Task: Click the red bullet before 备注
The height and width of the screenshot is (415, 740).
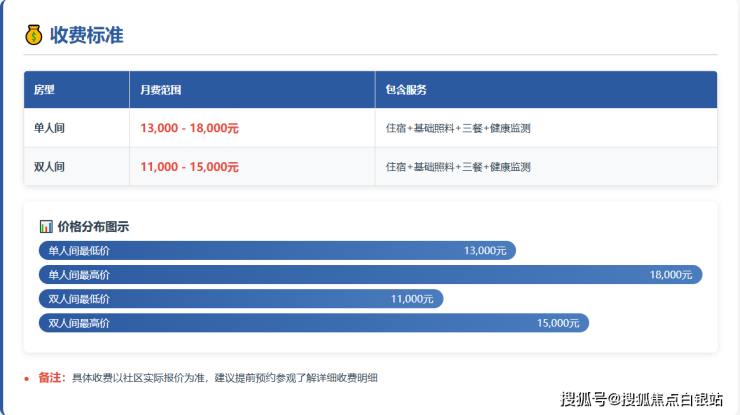Action: (26, 378)
